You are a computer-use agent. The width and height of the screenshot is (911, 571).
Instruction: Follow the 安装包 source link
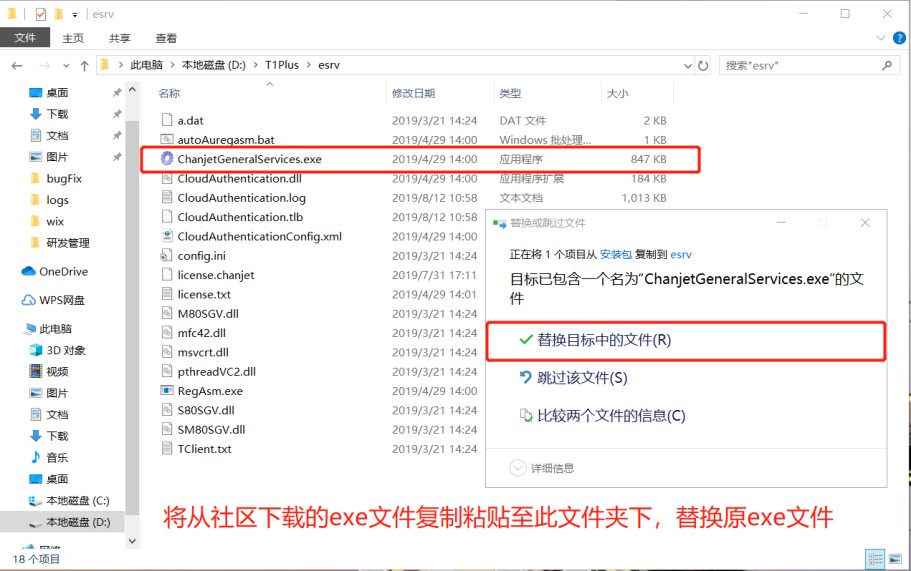point(616,254)
